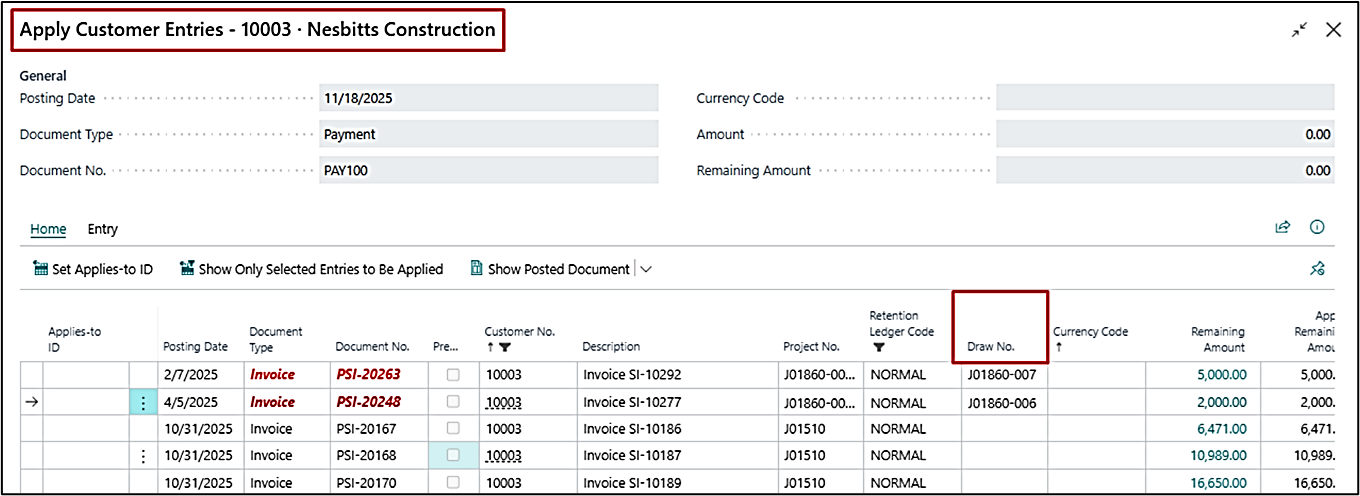The width and height of the screenshot is (1360, 496).
Task: Open row options for PSI-20168
Action: pos(143,456)
